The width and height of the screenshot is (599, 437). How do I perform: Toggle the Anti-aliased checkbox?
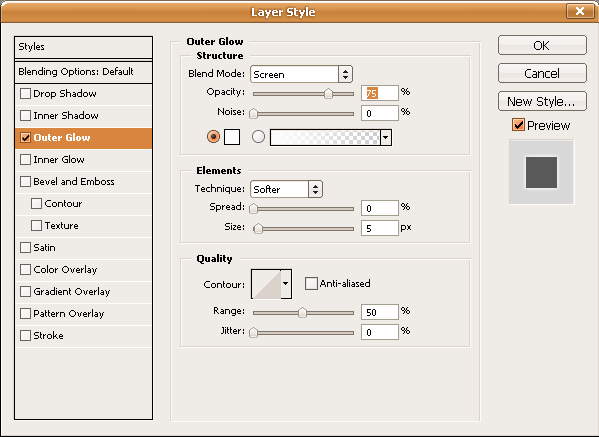[x=311, y=283]
